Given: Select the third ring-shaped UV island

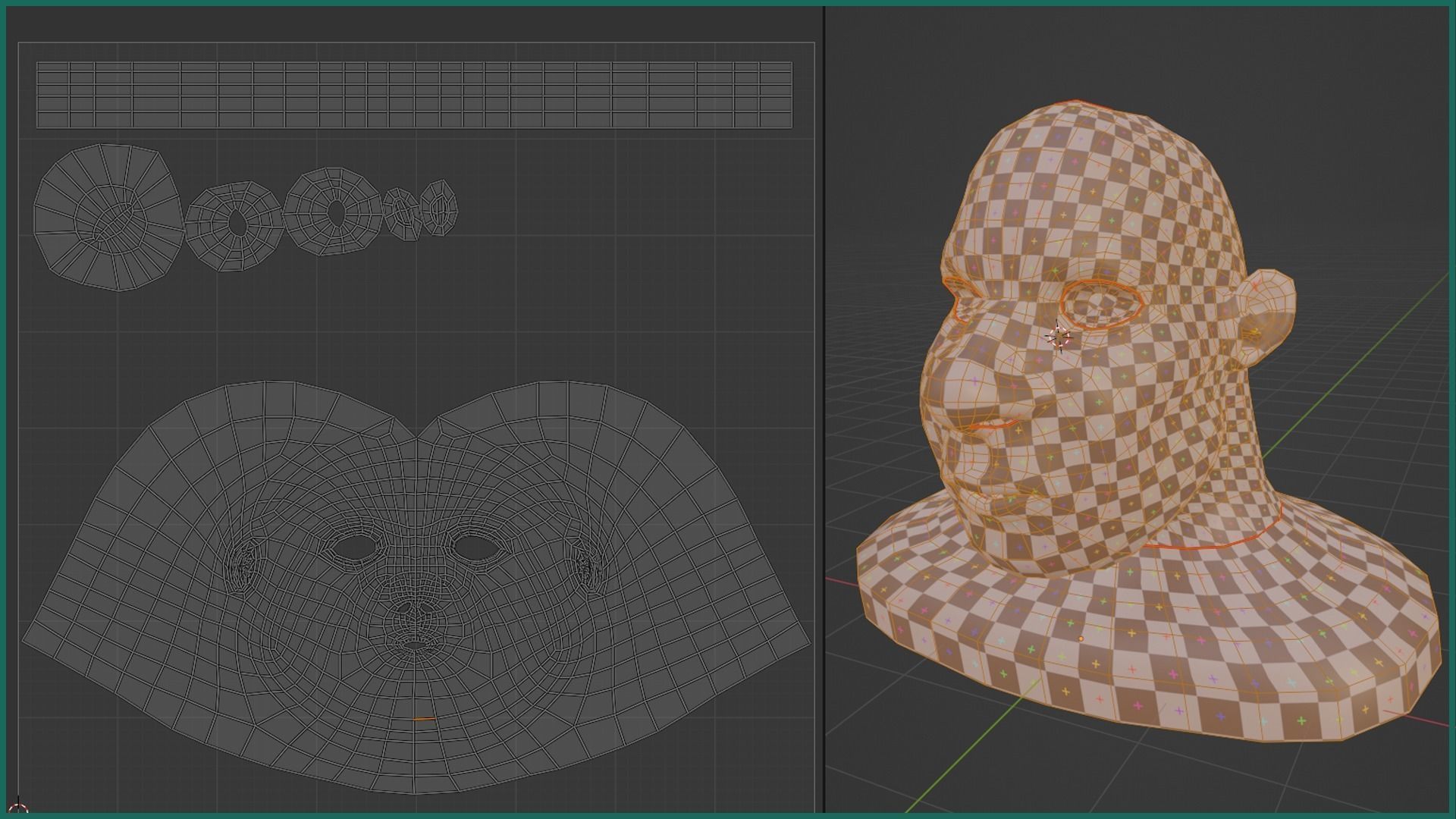Looking at the screenshot, I should click(x=333, y=212).
